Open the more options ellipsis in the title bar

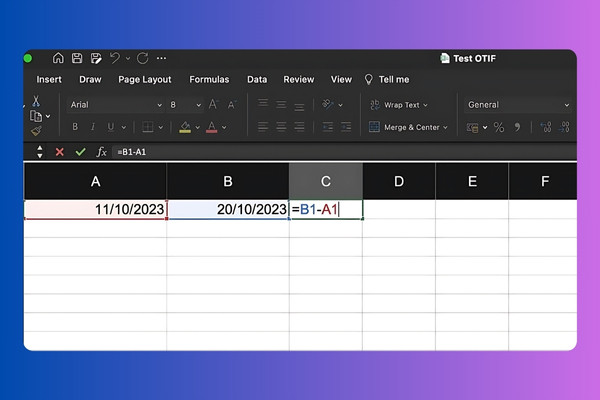tap(161, 58)
